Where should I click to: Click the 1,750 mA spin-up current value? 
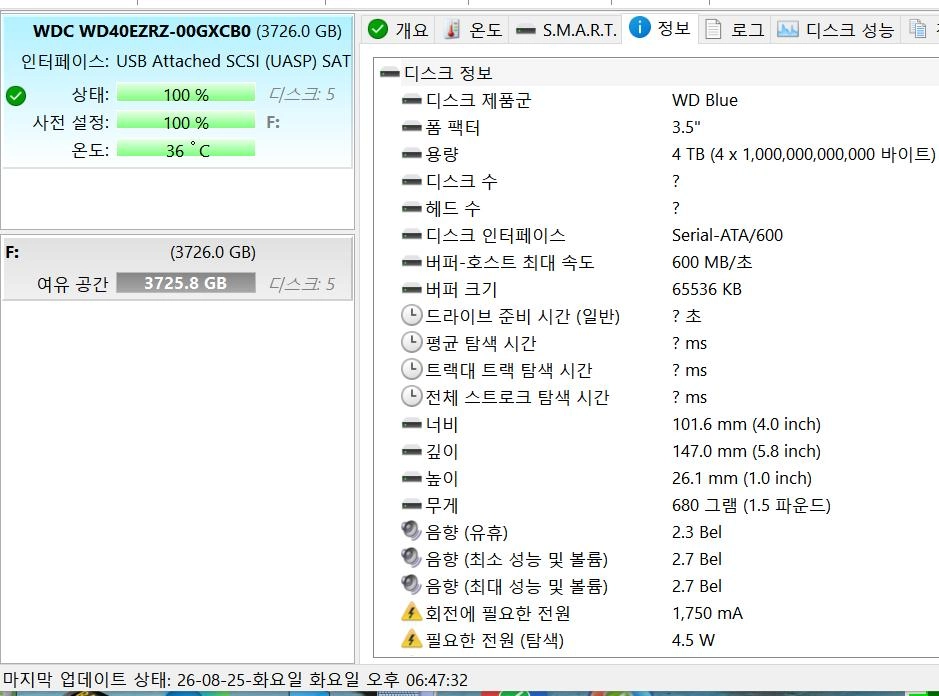707,613
